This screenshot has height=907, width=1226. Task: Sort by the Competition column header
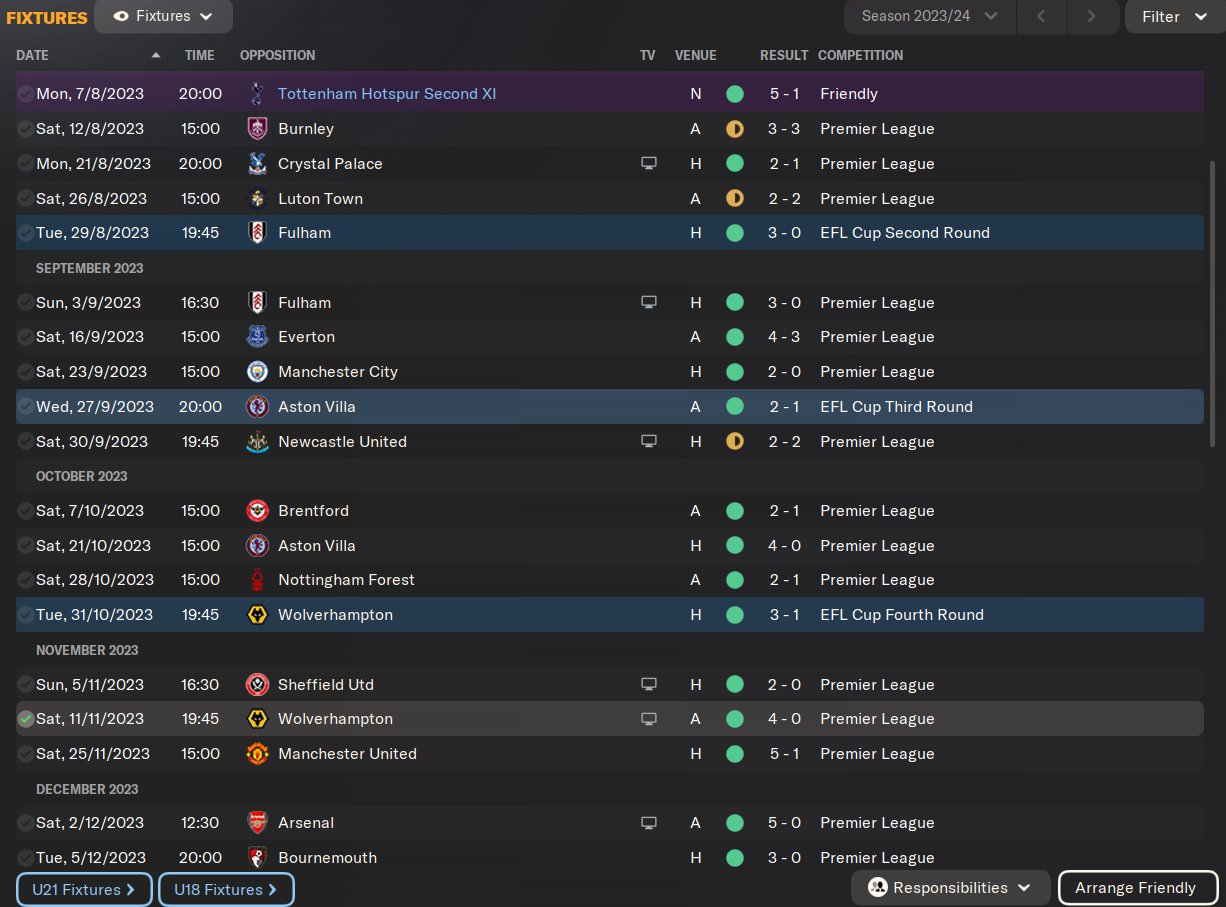860,55
